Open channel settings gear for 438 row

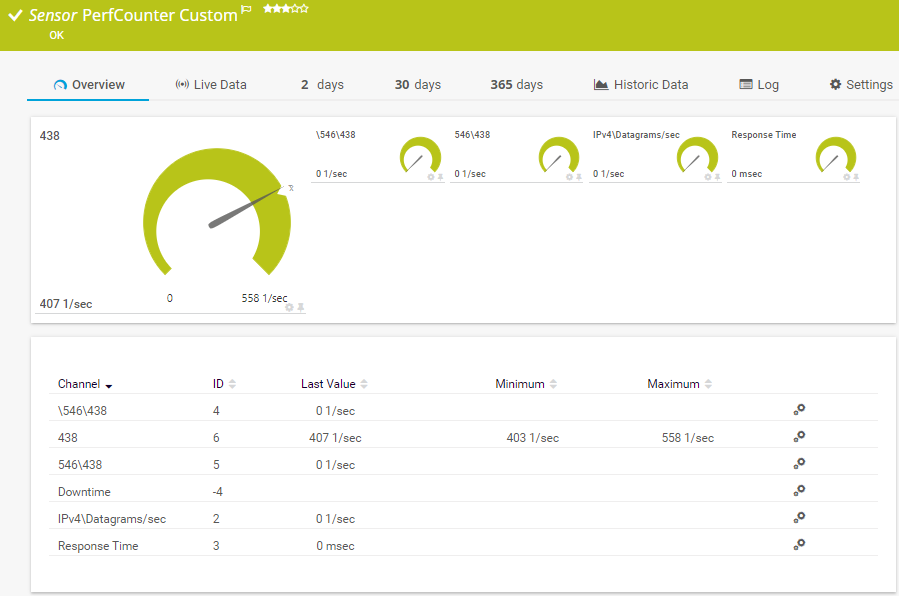[x=799, y=437]
